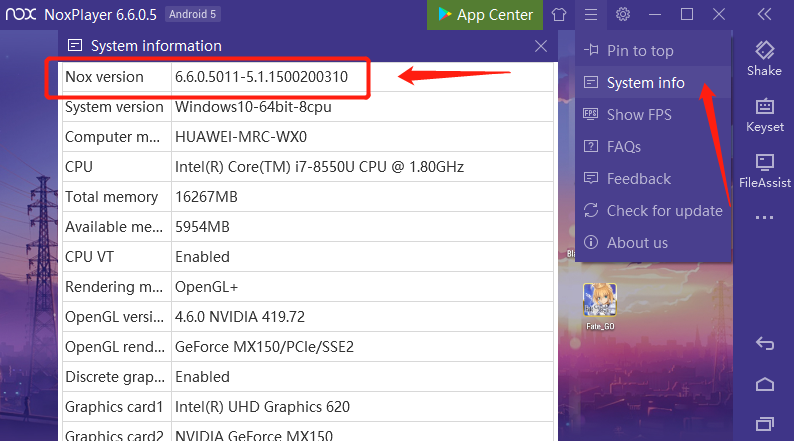Open the hamburger main menu
The width and height of the screenshot is (794, 441).
click(590, 14)
